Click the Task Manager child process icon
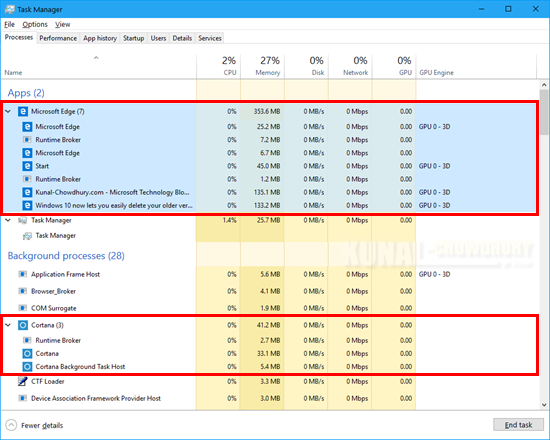This screenshot has height=441, width=550. (x=27, y=236)
